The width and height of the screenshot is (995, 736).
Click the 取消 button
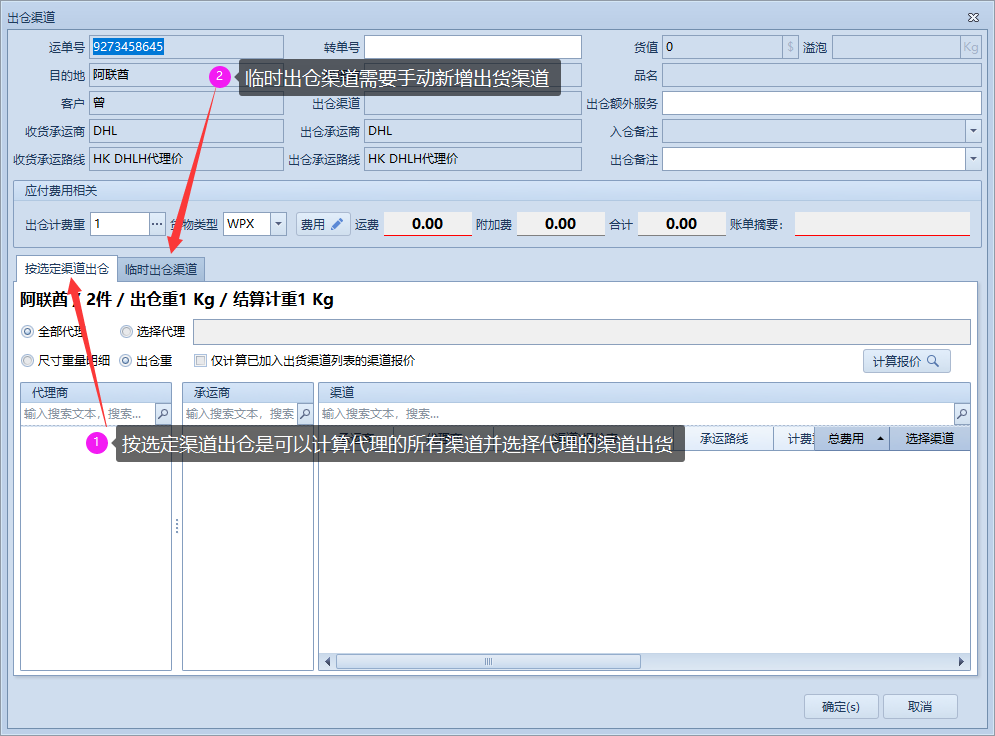pos(919,706)
